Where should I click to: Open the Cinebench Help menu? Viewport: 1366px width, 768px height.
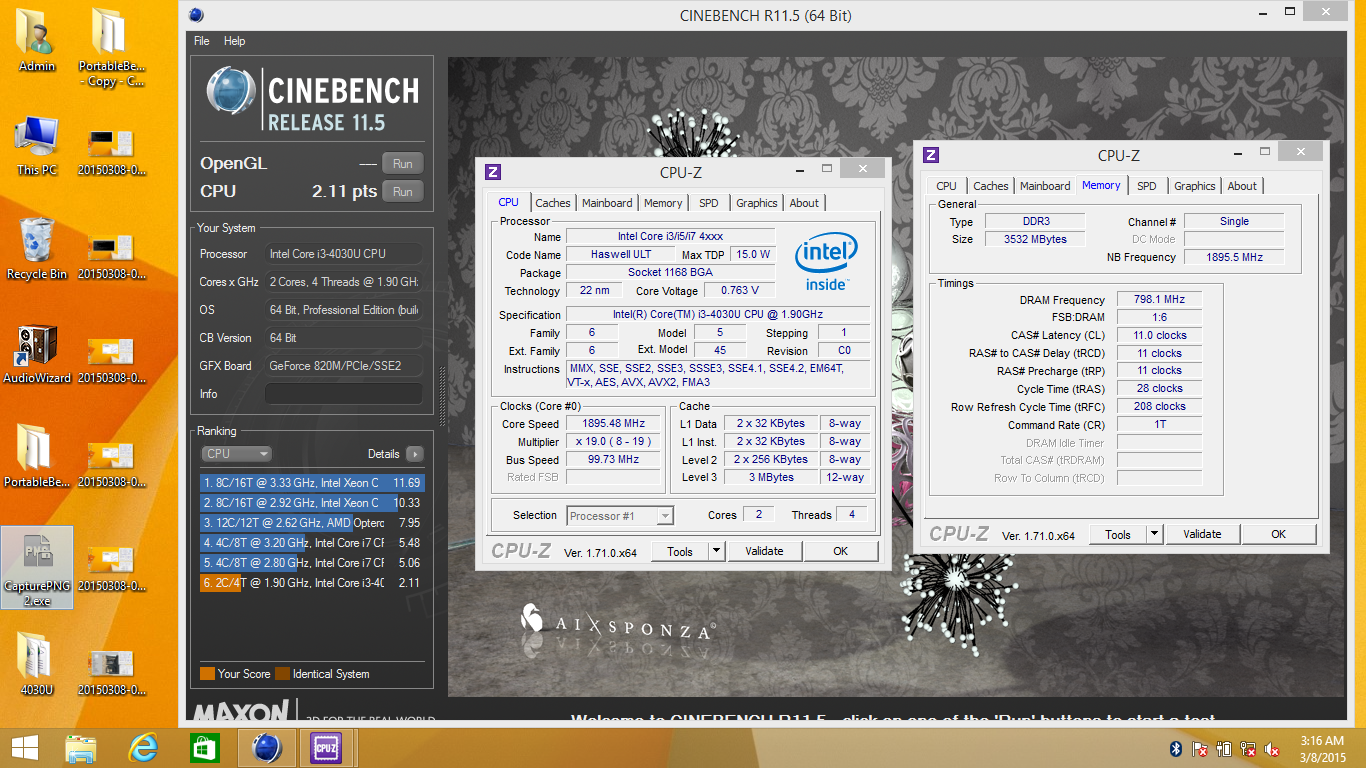point(234,41)
